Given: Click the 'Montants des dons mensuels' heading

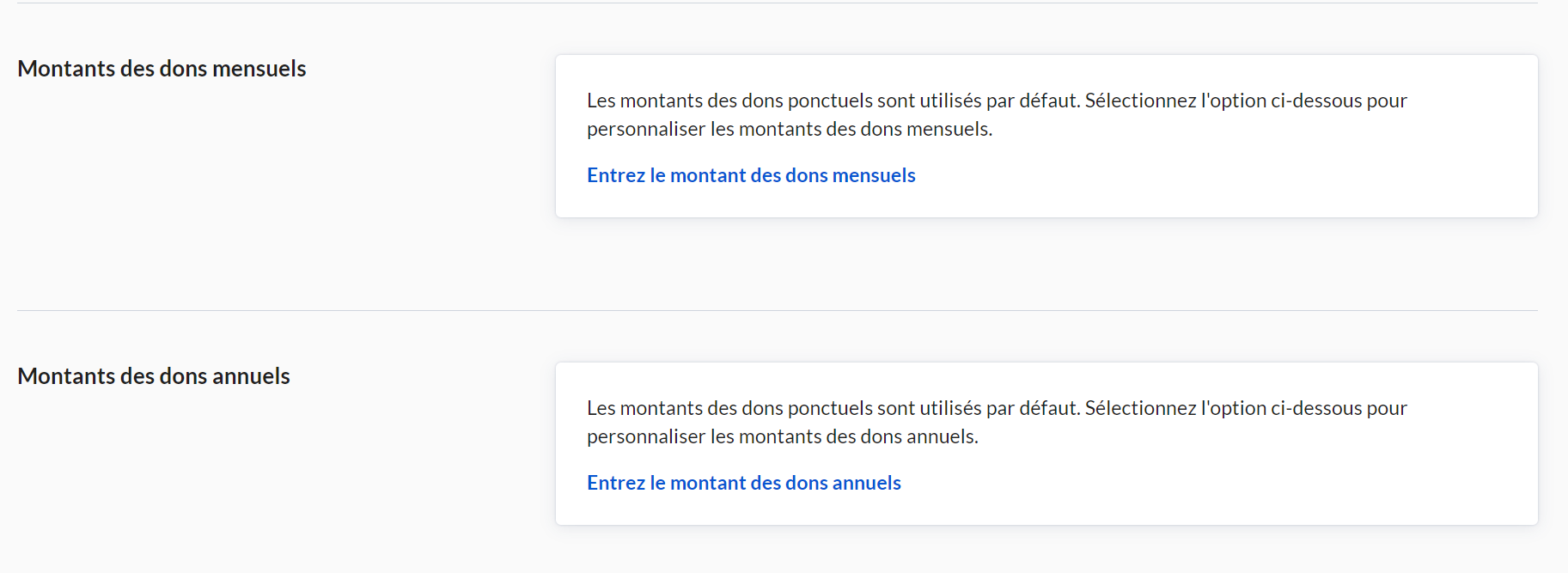Looking at the screenshot, I should pyautogui.click(x=162, y=69).
